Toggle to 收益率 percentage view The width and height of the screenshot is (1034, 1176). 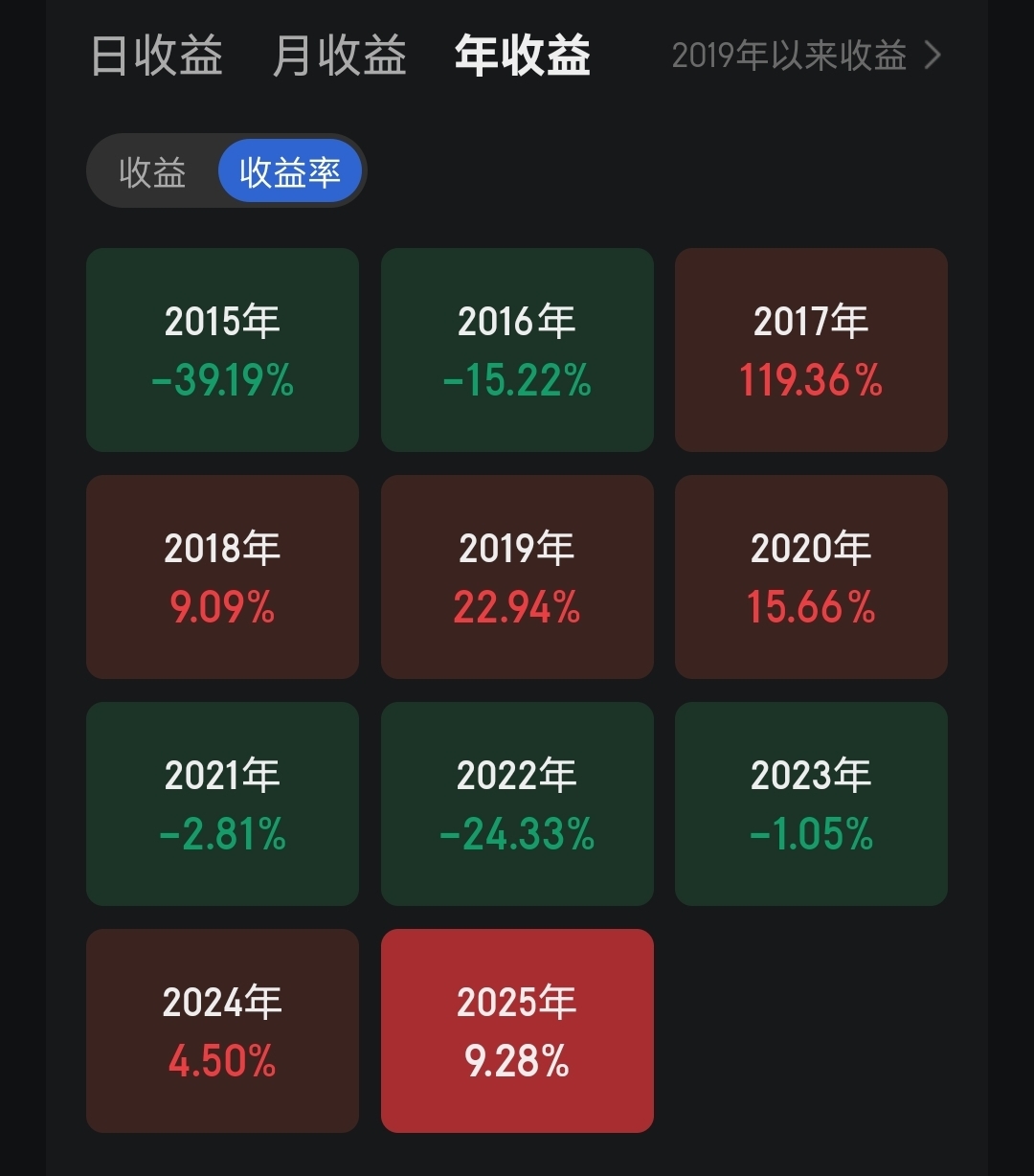[x=290, y=172]
